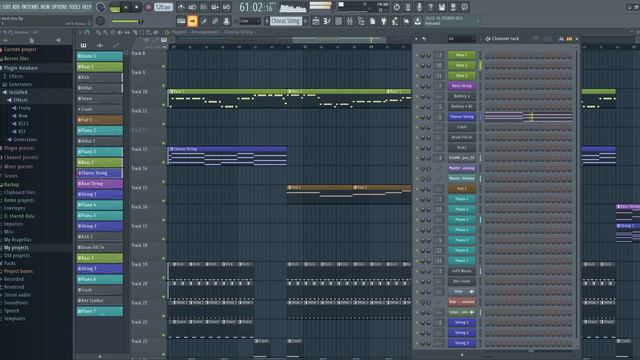Select Pad 1 in pattern picker list
The width and height of the screenshot is (640, 360).
(x=100, y=120)
